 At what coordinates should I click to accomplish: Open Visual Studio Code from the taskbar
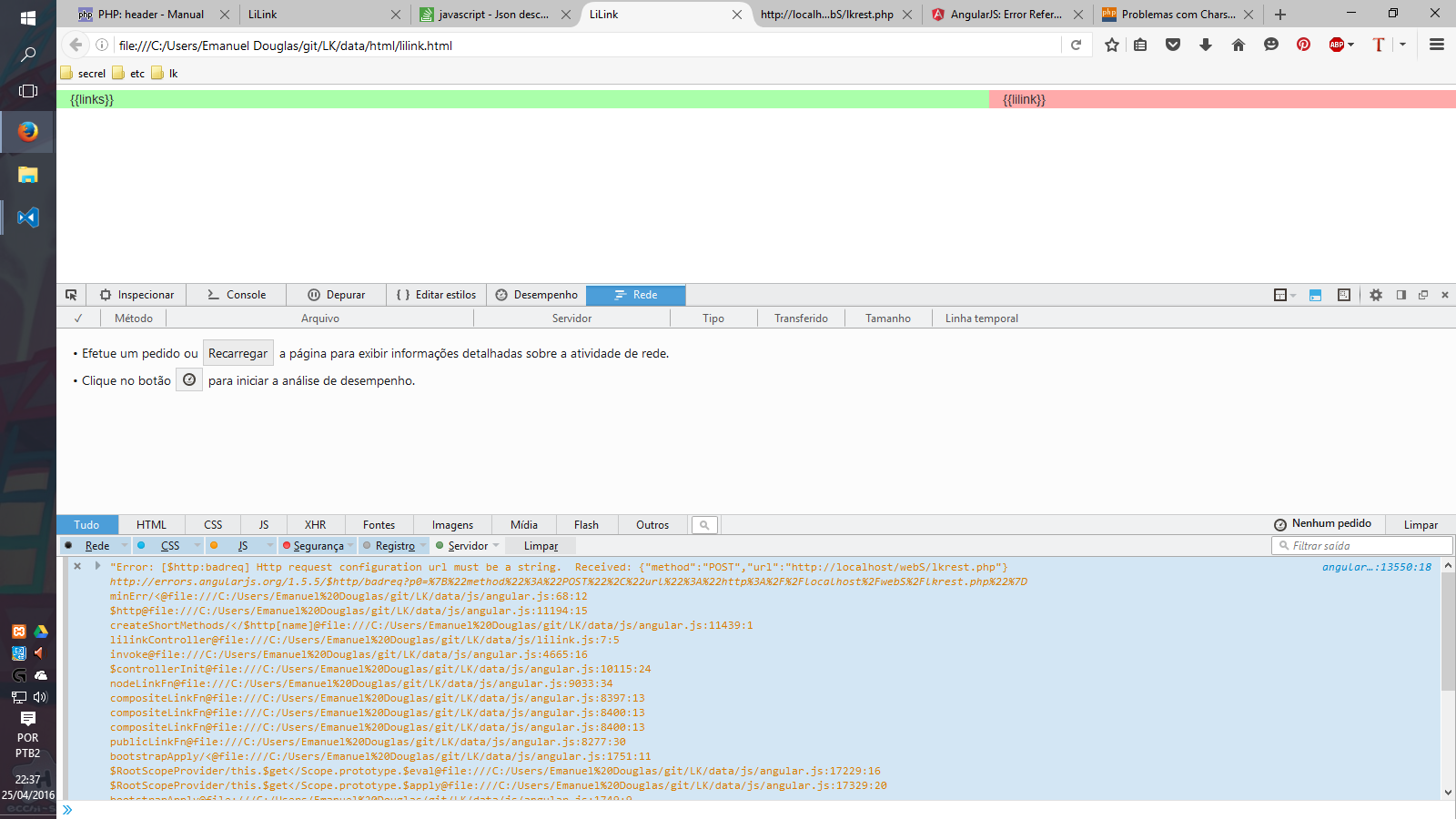28,217
